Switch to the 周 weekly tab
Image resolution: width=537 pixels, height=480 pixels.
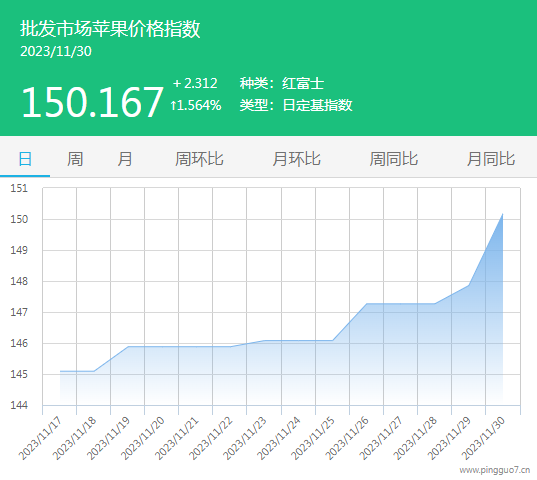tap(75, 159)
